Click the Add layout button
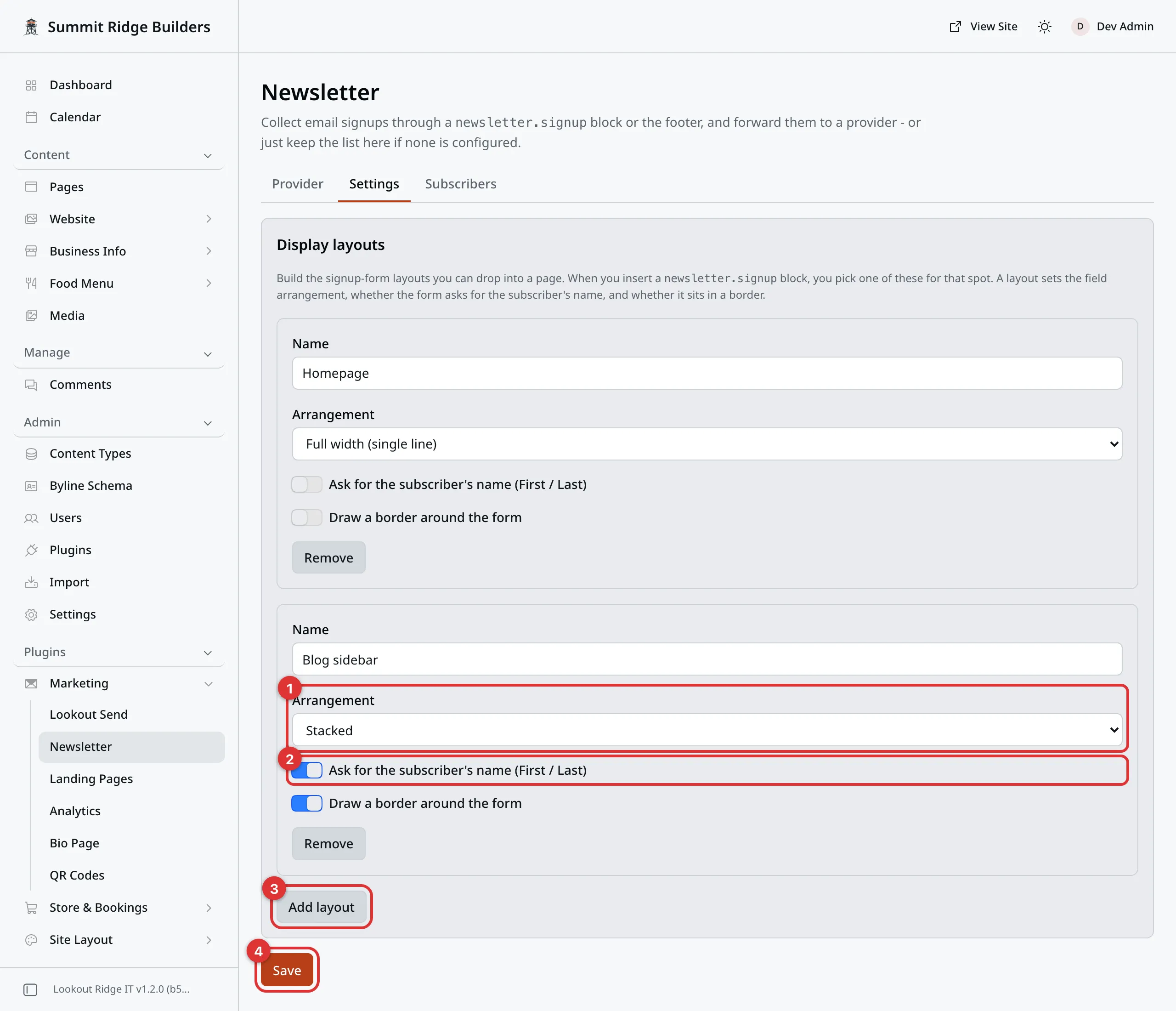The height and width of the screenshot is (1011, 1176). (321, 907)
